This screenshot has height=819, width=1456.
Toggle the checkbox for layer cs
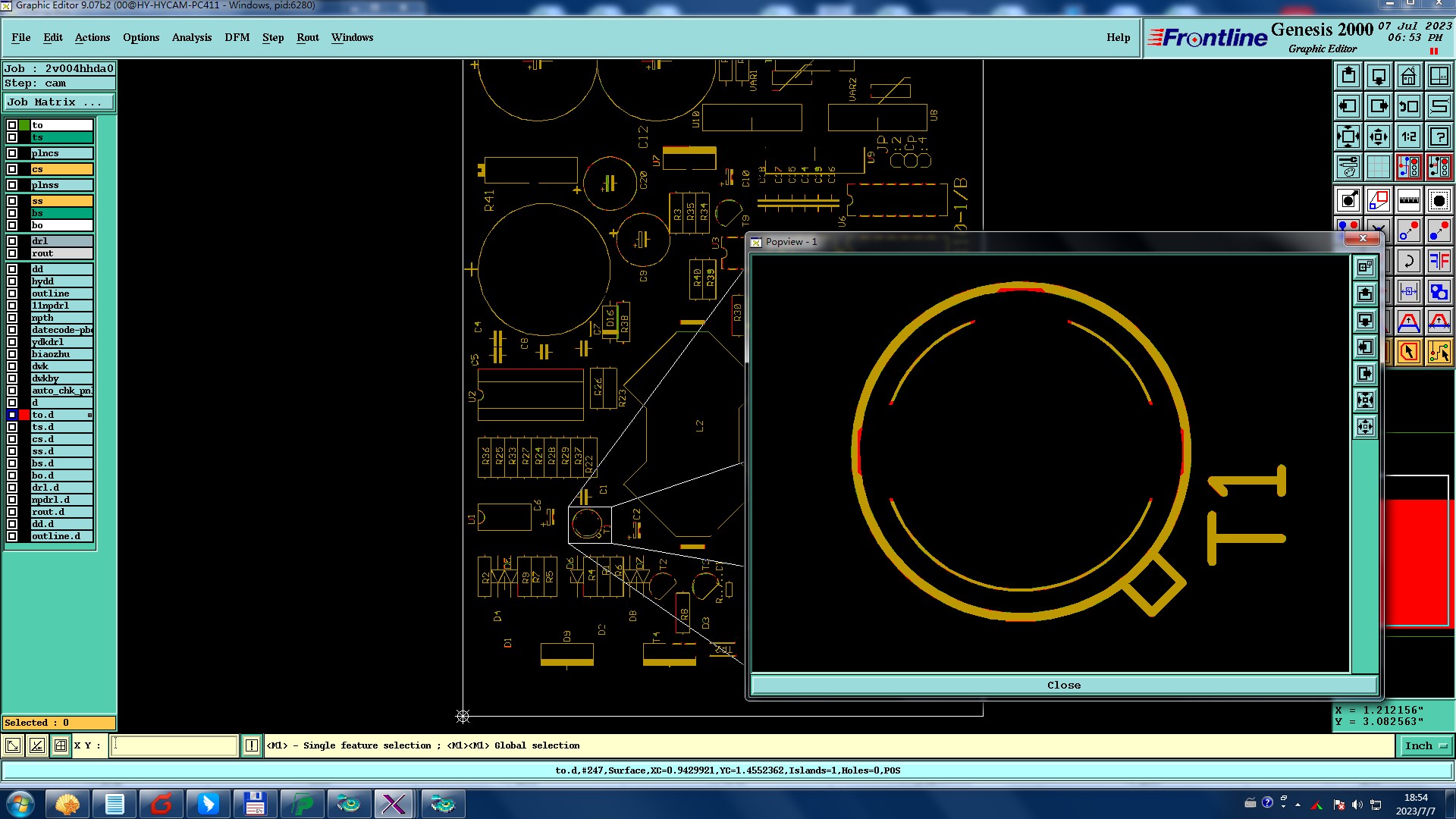pos(12,169)
